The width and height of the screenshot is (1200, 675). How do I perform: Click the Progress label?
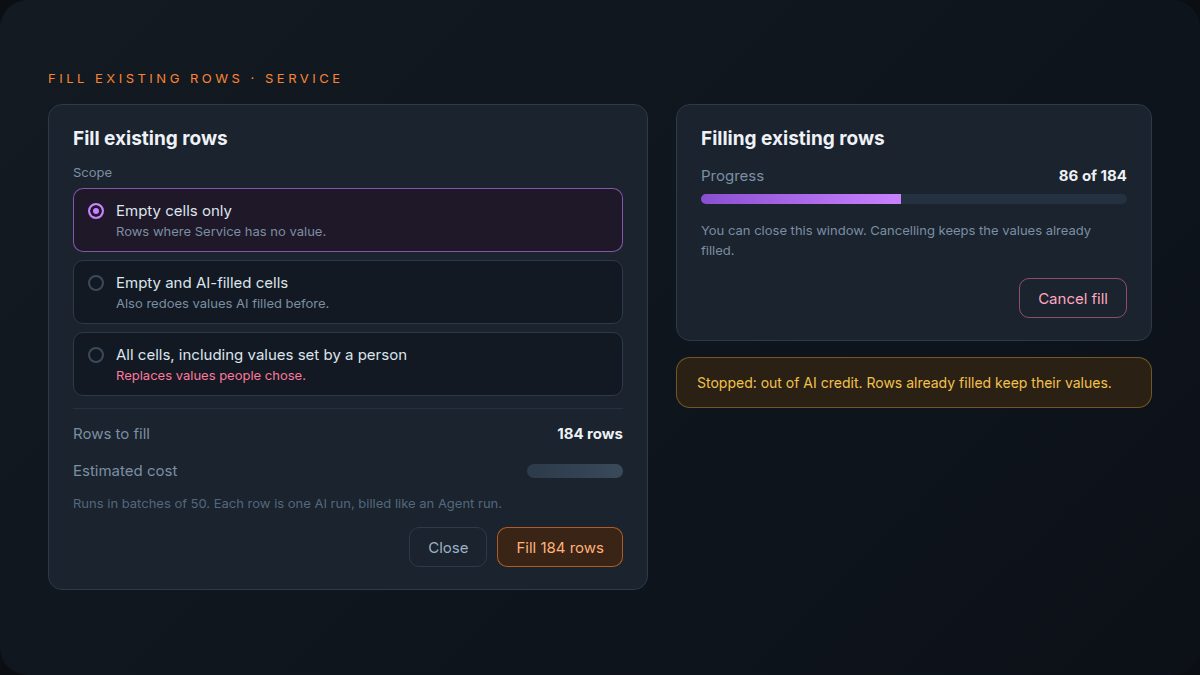pyautogui.click(x=732, y=176)
